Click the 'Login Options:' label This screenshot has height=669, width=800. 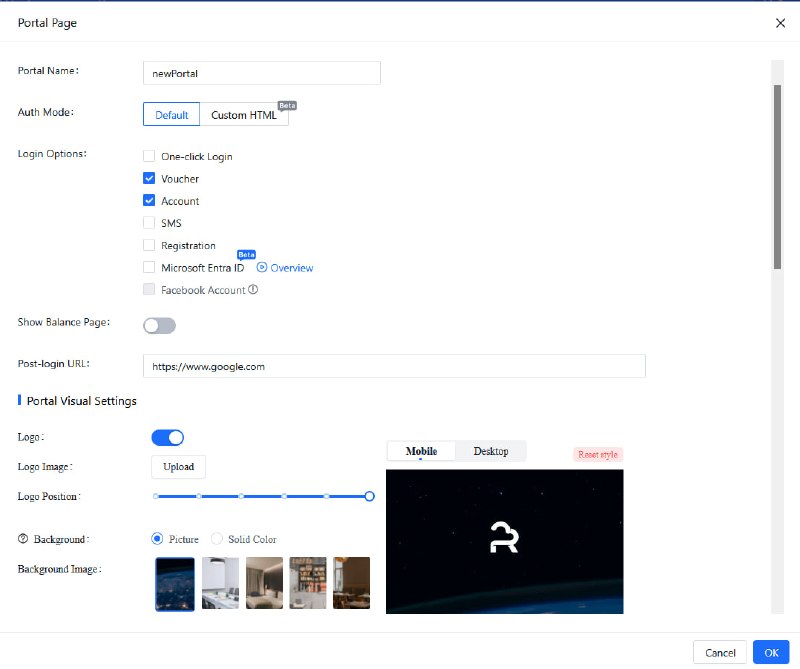pyautogui.click(x=52, y=154)
